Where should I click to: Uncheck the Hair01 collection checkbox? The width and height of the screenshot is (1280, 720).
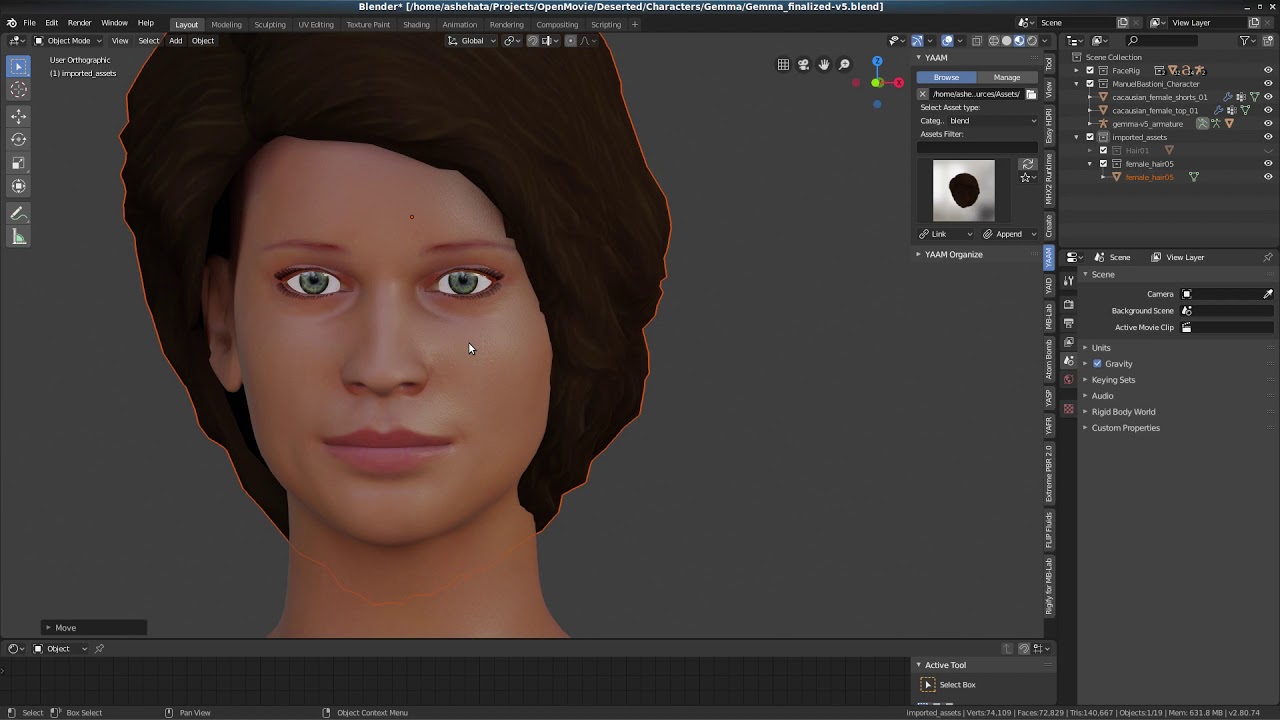(1103, 150)
